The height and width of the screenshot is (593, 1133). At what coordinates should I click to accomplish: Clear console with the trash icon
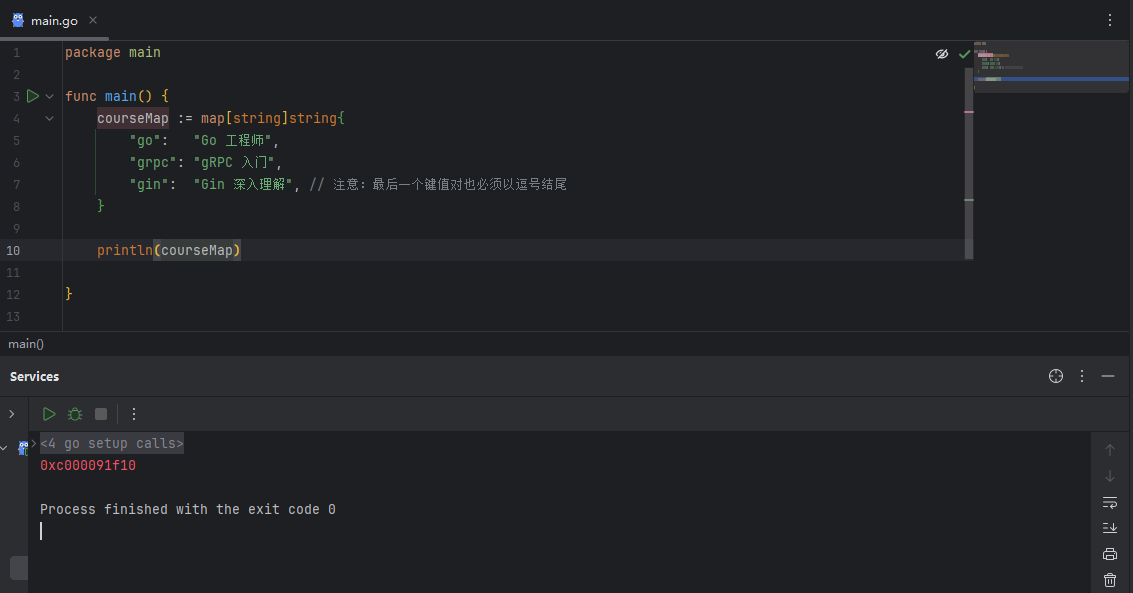coord(1110,579)
